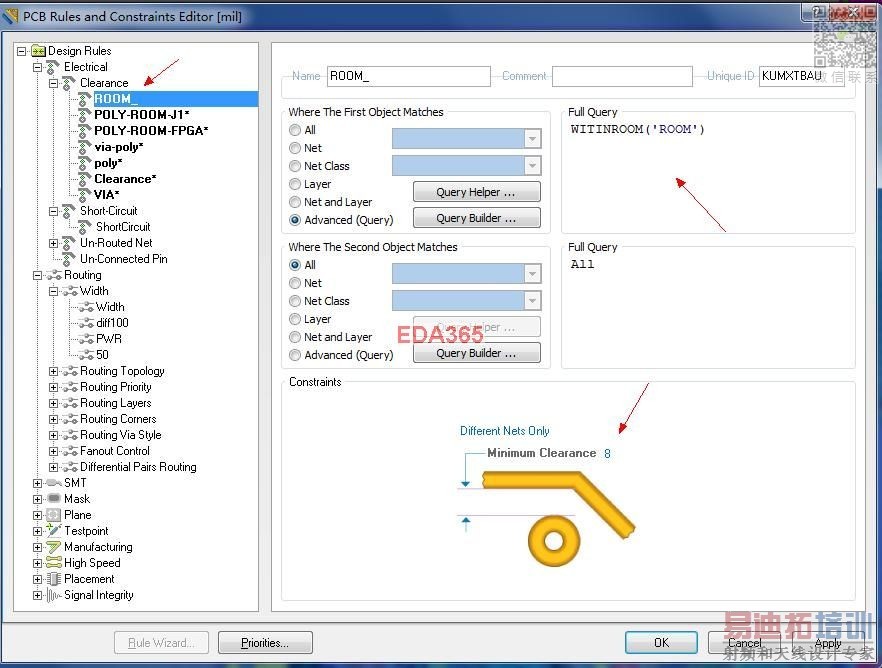
Task: Select the Routing Corners tree item
Action: pyautogui.click(x=118, y=419)
